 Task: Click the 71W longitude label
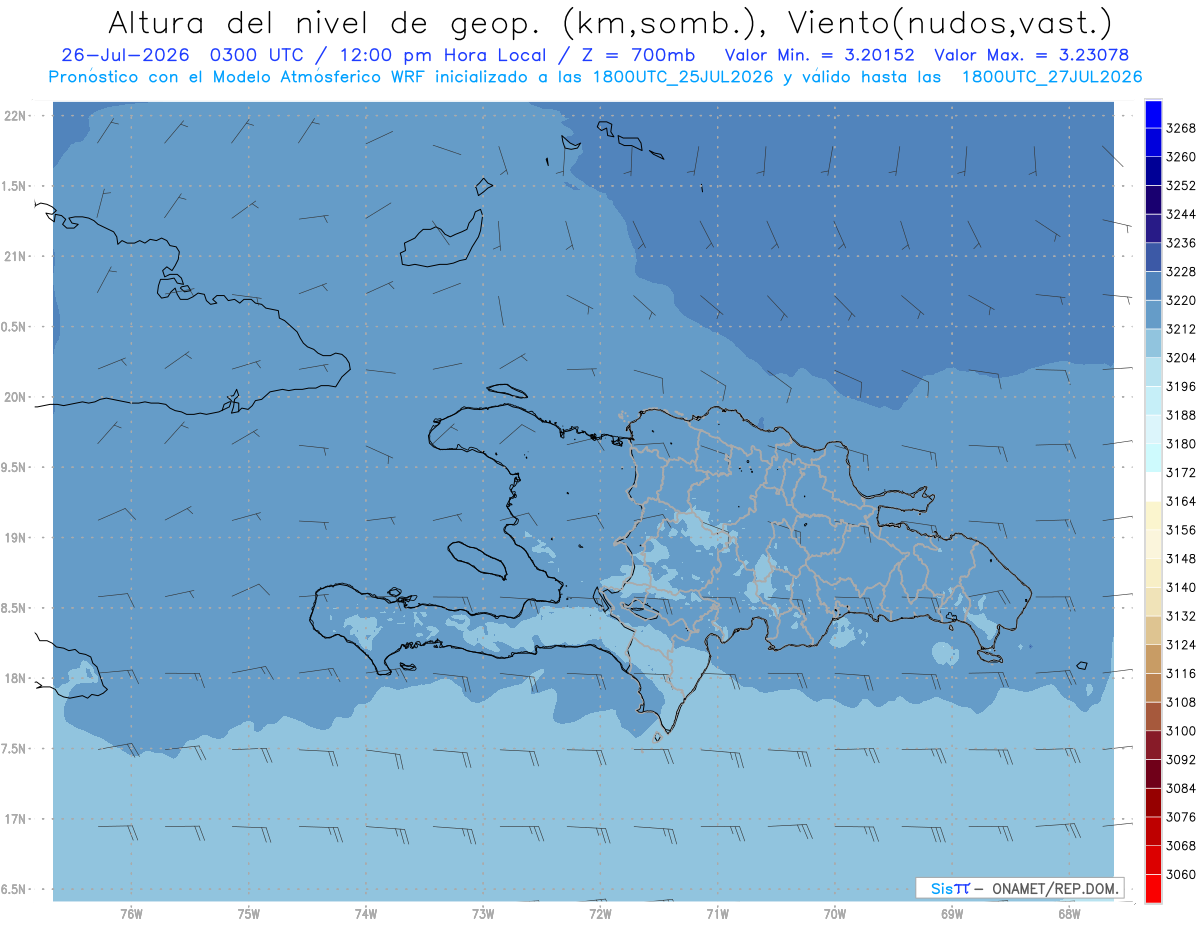[717, 914]
